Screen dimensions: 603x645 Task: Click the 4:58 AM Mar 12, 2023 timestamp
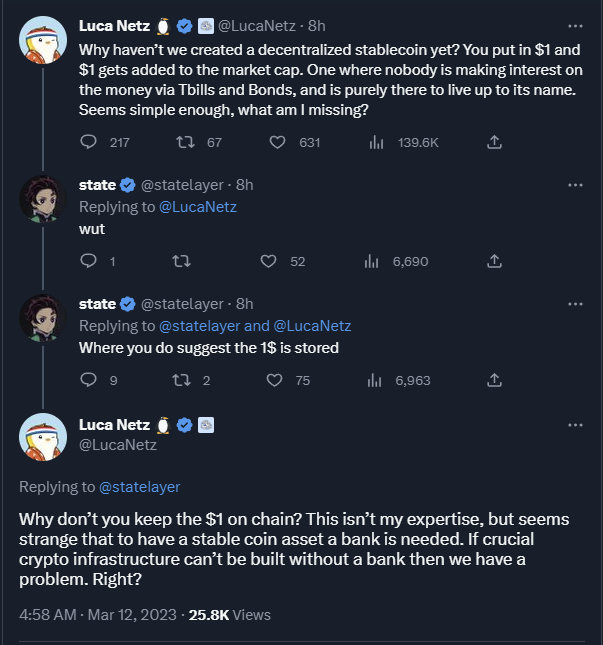pos(98,614)
